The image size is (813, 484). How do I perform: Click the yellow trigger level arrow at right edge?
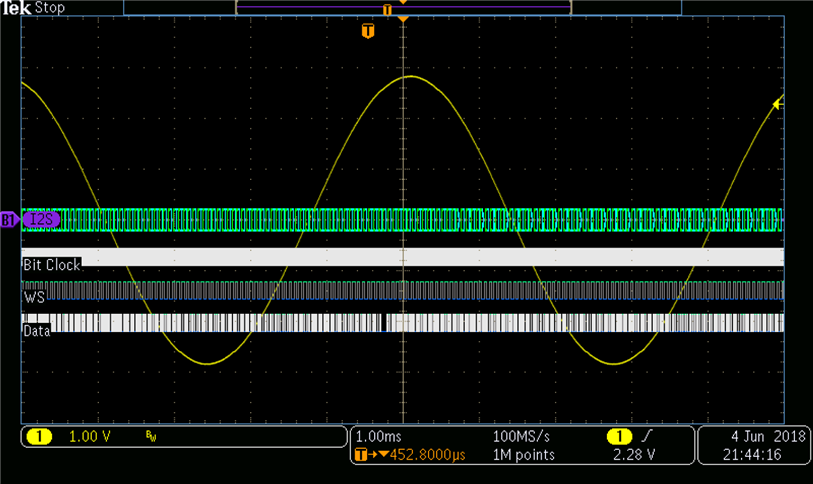[x=778, y=104]
